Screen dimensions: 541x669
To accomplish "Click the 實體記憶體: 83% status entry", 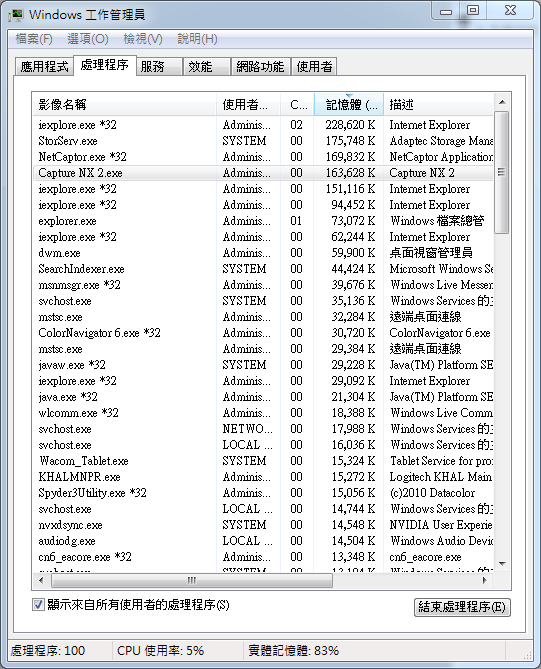I will (294, 651).
